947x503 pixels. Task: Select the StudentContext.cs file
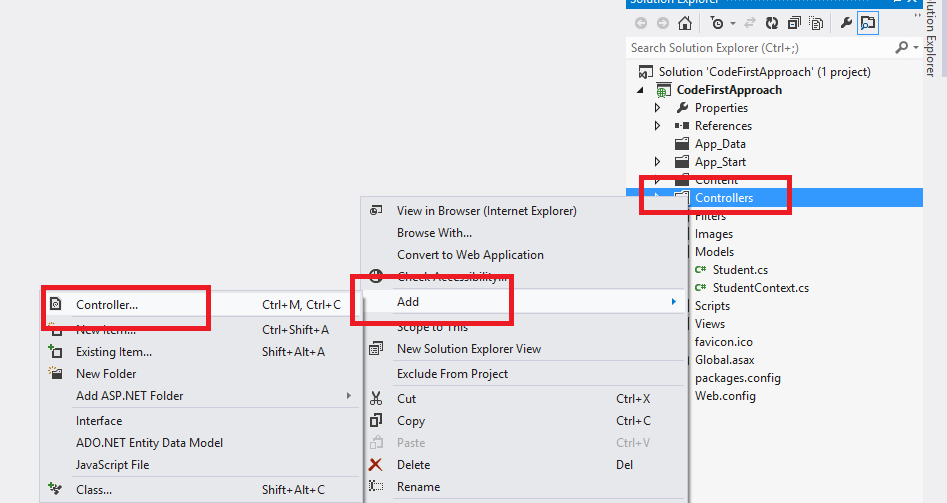[x=761, y=288]
